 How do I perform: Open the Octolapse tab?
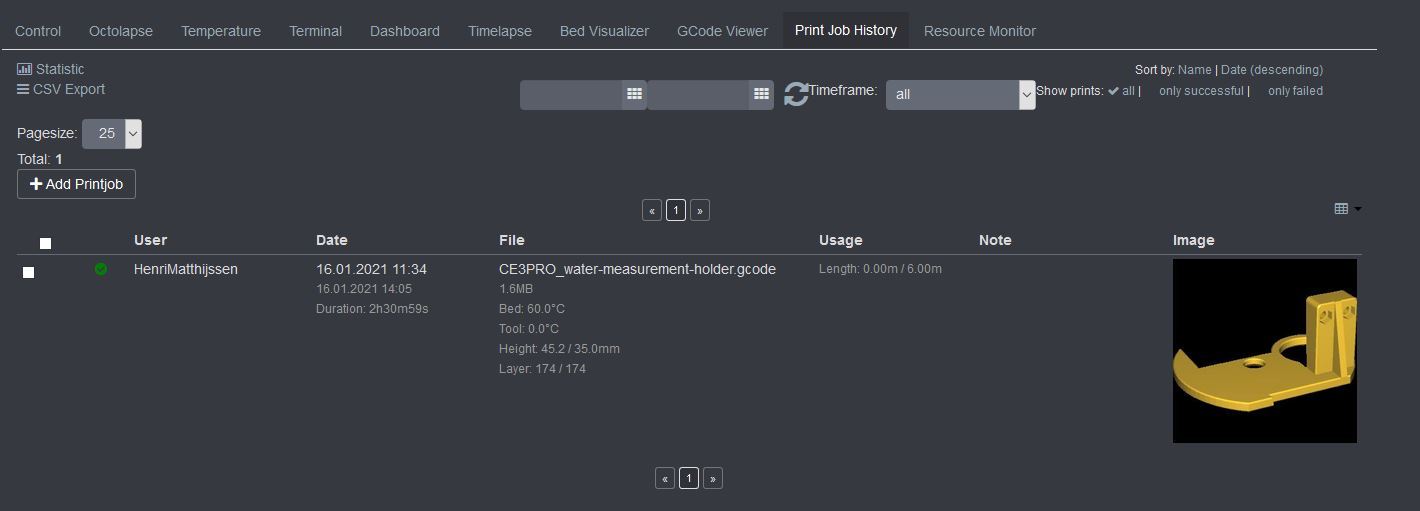coord(121,31)
